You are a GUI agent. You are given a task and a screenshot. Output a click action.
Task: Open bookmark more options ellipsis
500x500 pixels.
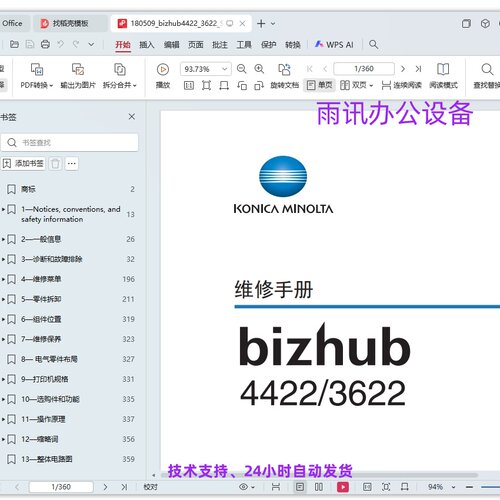(72, 164)
